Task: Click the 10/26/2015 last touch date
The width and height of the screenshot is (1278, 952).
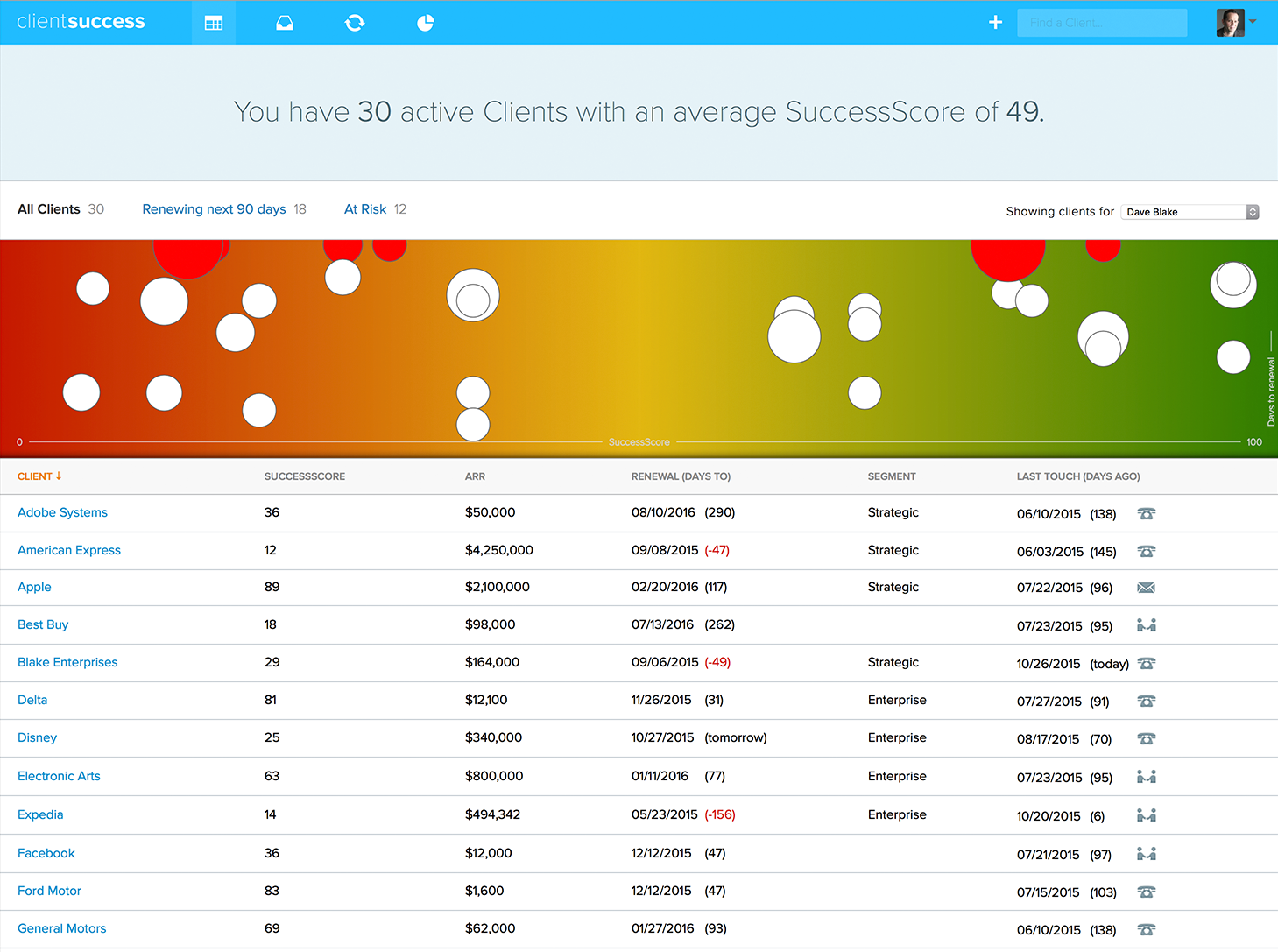Action: click(1049, 664)
